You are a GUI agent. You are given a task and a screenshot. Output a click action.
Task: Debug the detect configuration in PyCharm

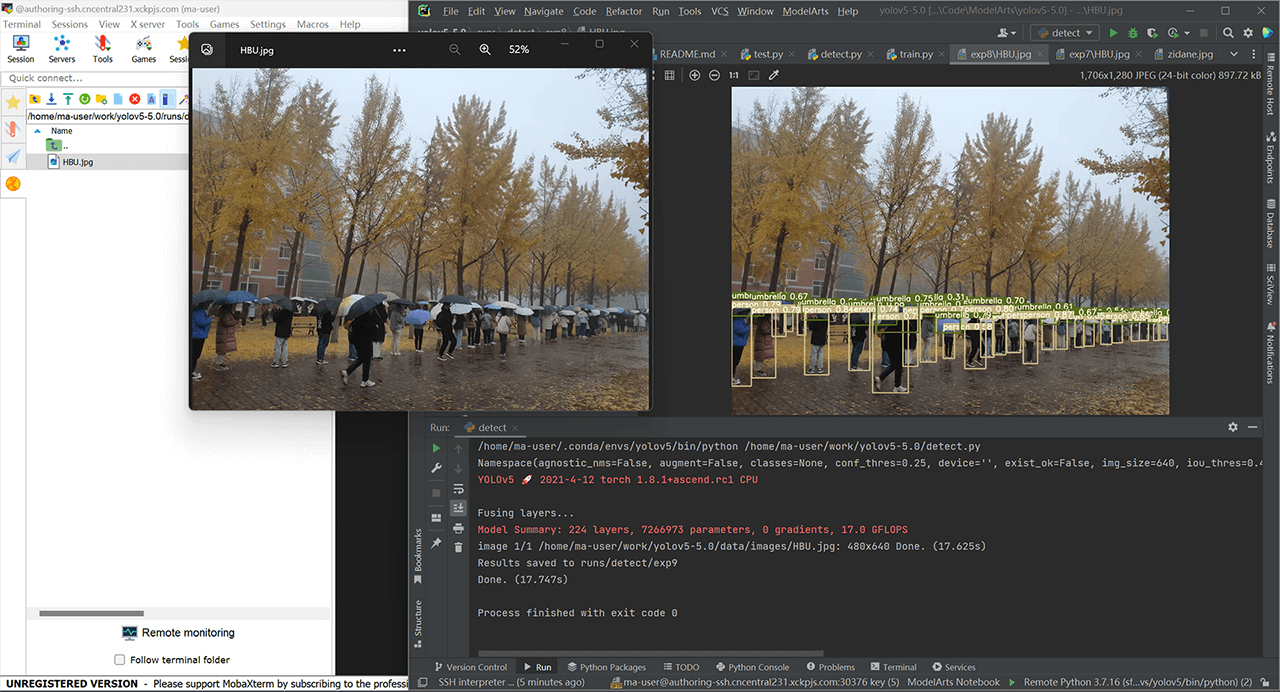tap(1133, 33)
